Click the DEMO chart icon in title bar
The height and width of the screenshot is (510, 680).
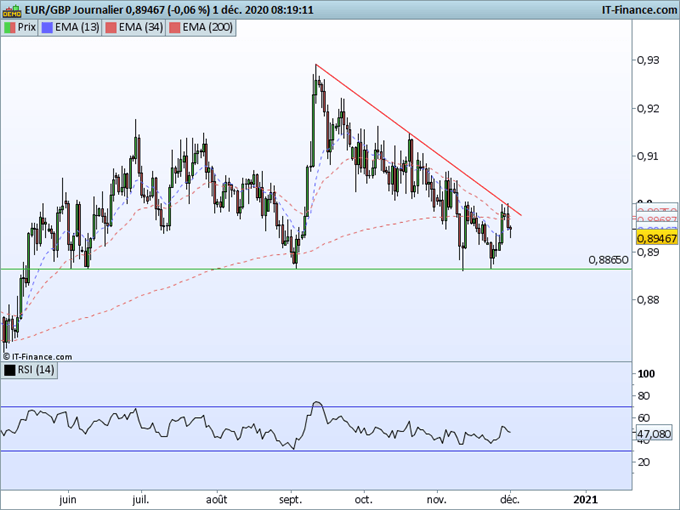click(12, 10)
